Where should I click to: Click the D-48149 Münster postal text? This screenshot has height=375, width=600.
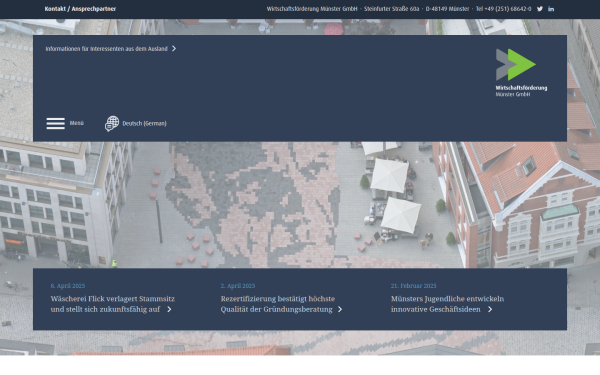[x=447, y=9]
